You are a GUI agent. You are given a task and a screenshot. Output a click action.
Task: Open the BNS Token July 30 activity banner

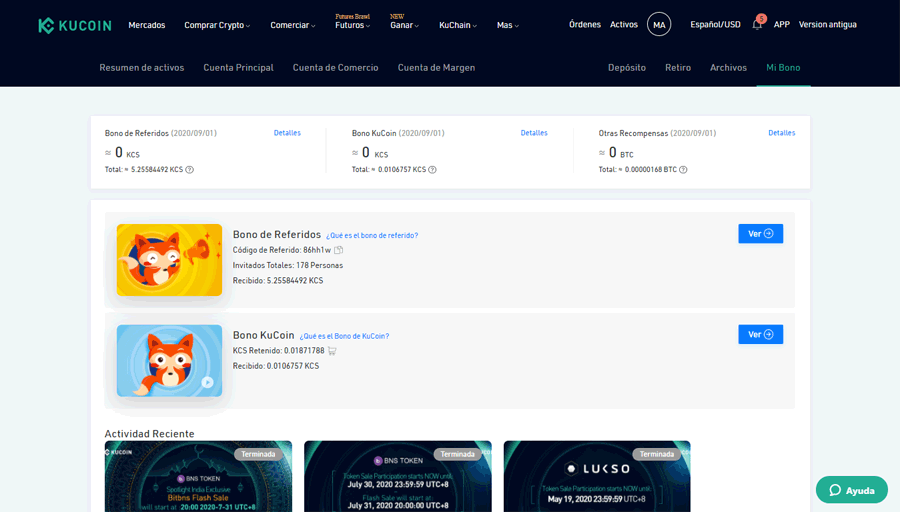tap(398, 476)
